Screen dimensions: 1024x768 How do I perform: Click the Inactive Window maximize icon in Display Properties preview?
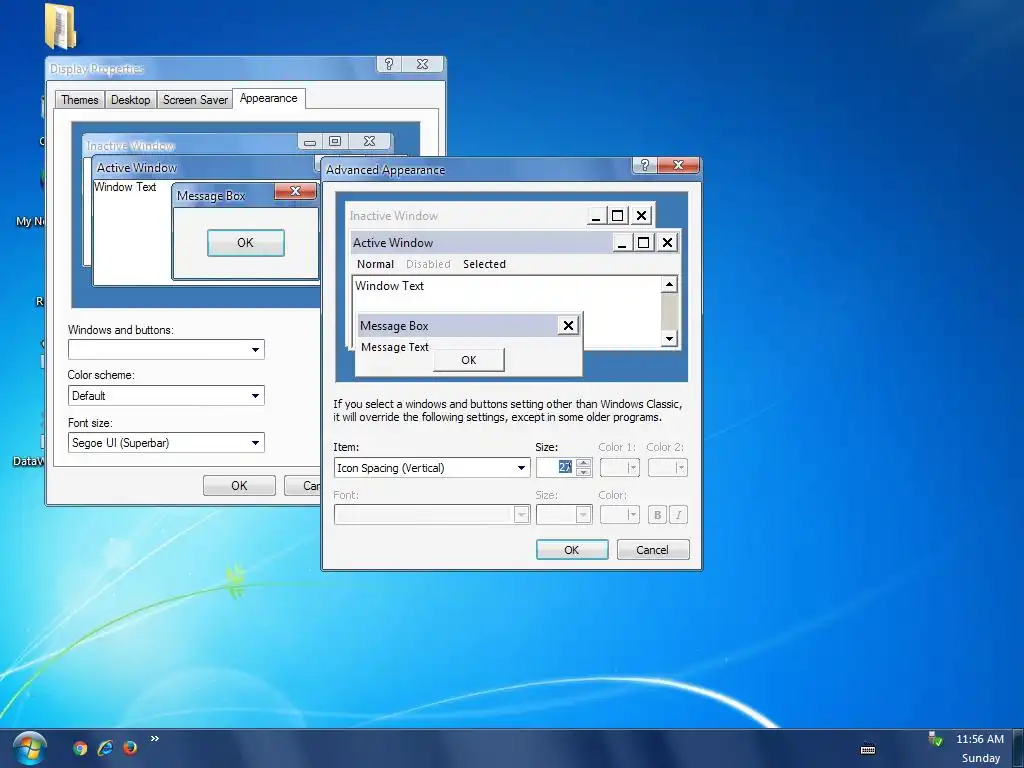[335, 141]
